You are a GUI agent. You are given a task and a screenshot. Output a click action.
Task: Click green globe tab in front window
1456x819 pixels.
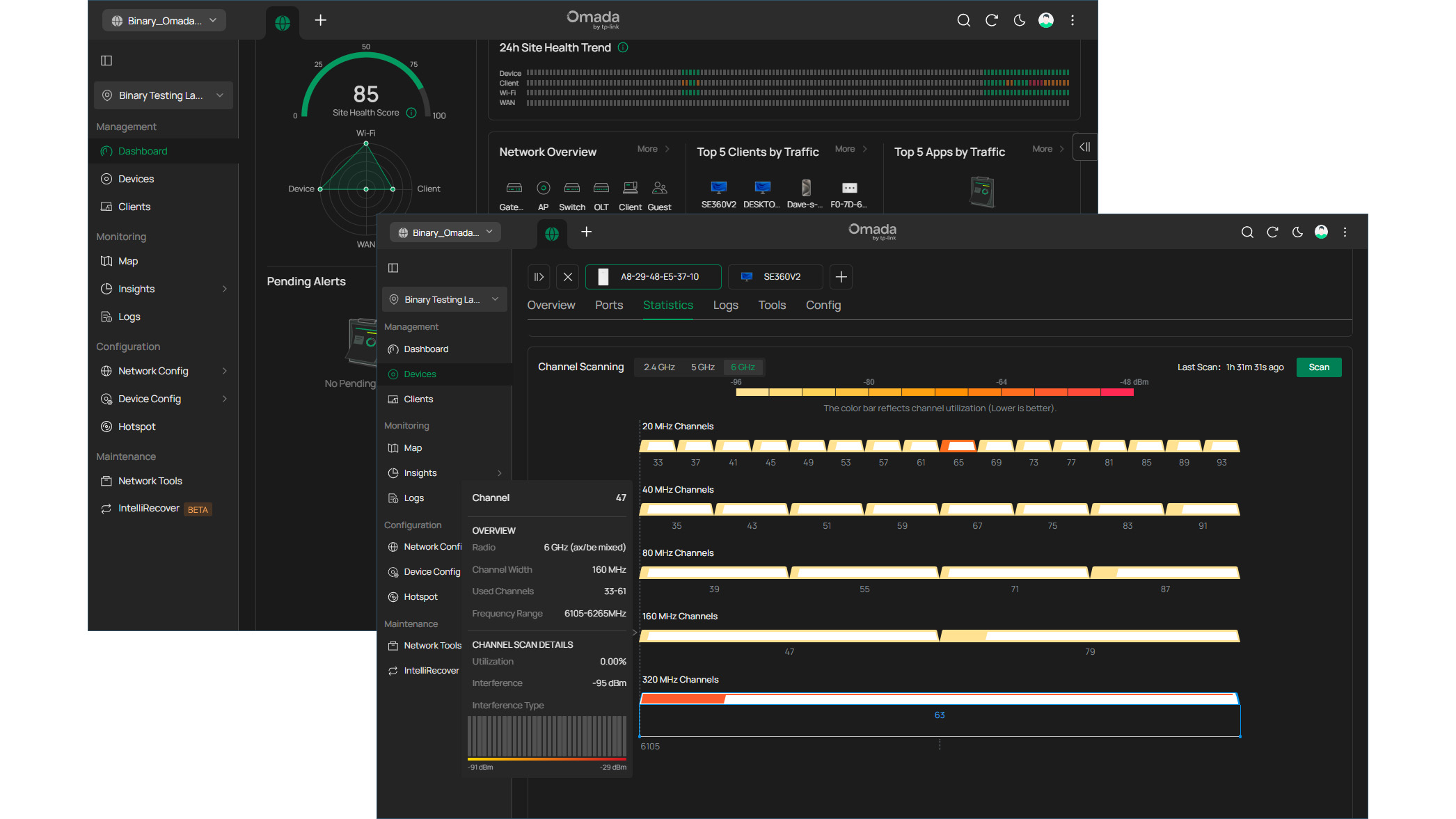point(552,234)
